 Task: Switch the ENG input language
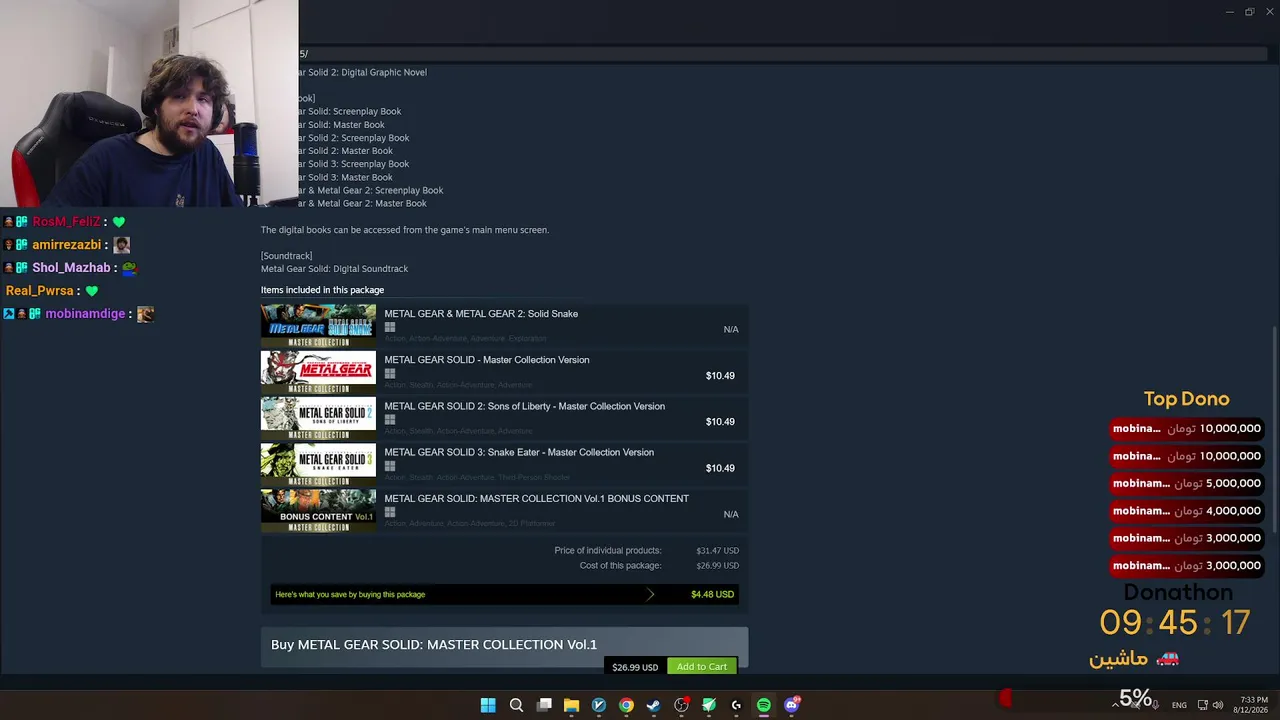[1180, 705]
